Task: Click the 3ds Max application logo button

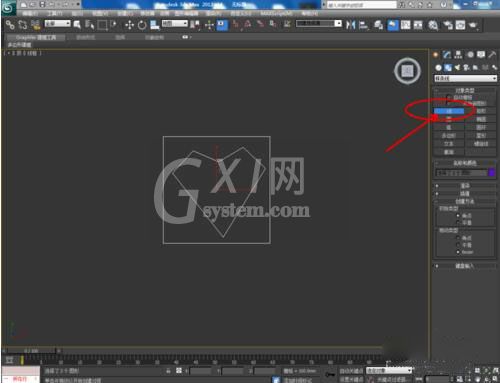Action: 9,8
